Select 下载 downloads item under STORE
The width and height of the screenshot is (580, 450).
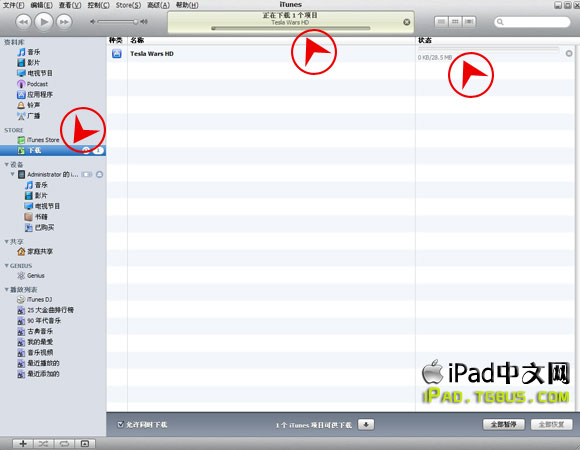tap(53, 150)
